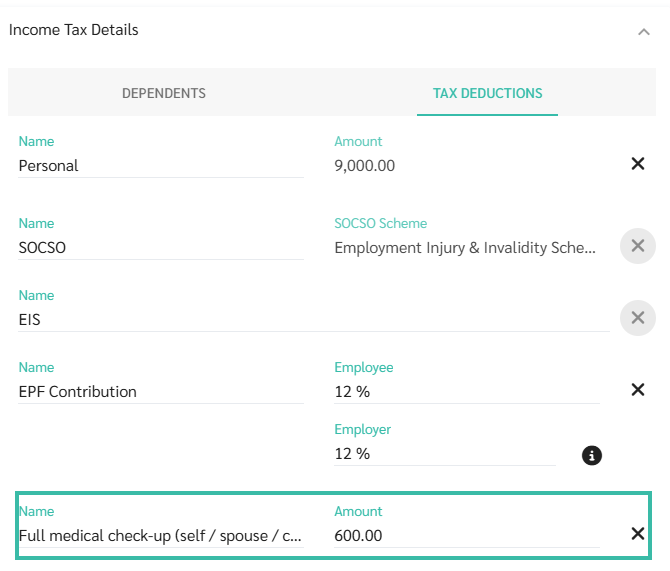
Task: Click the Income Tax Details heading
Action: click(x=74, y=30)
